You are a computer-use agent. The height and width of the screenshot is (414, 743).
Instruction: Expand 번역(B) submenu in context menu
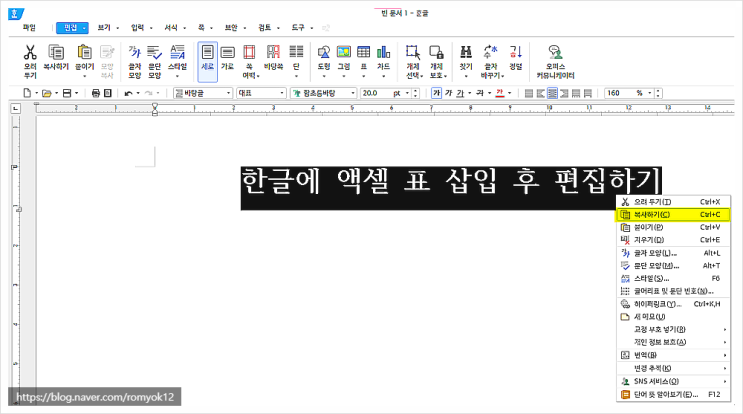click(673, 355)
